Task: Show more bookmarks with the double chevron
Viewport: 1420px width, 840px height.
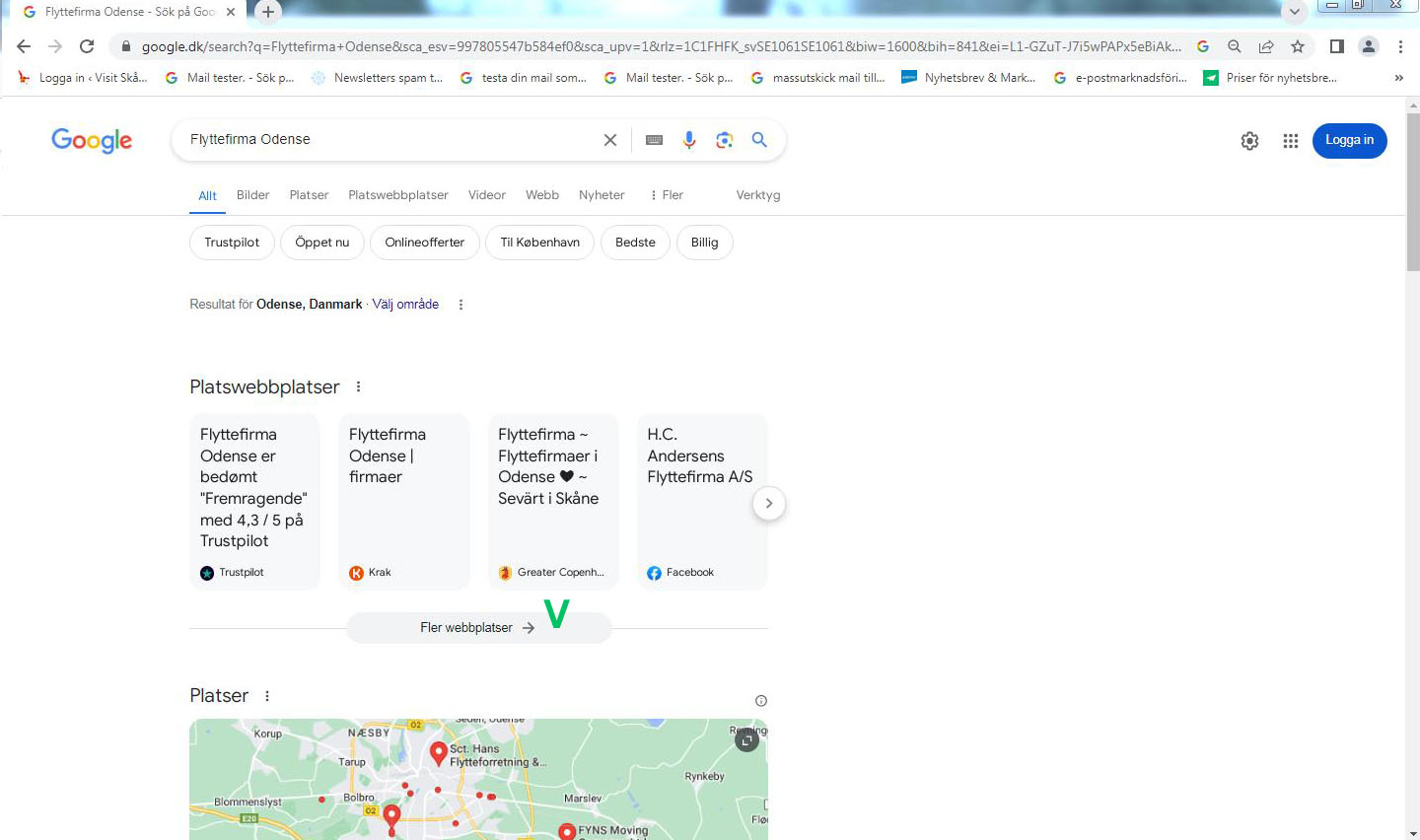Action: click(x=1398, y=78)
